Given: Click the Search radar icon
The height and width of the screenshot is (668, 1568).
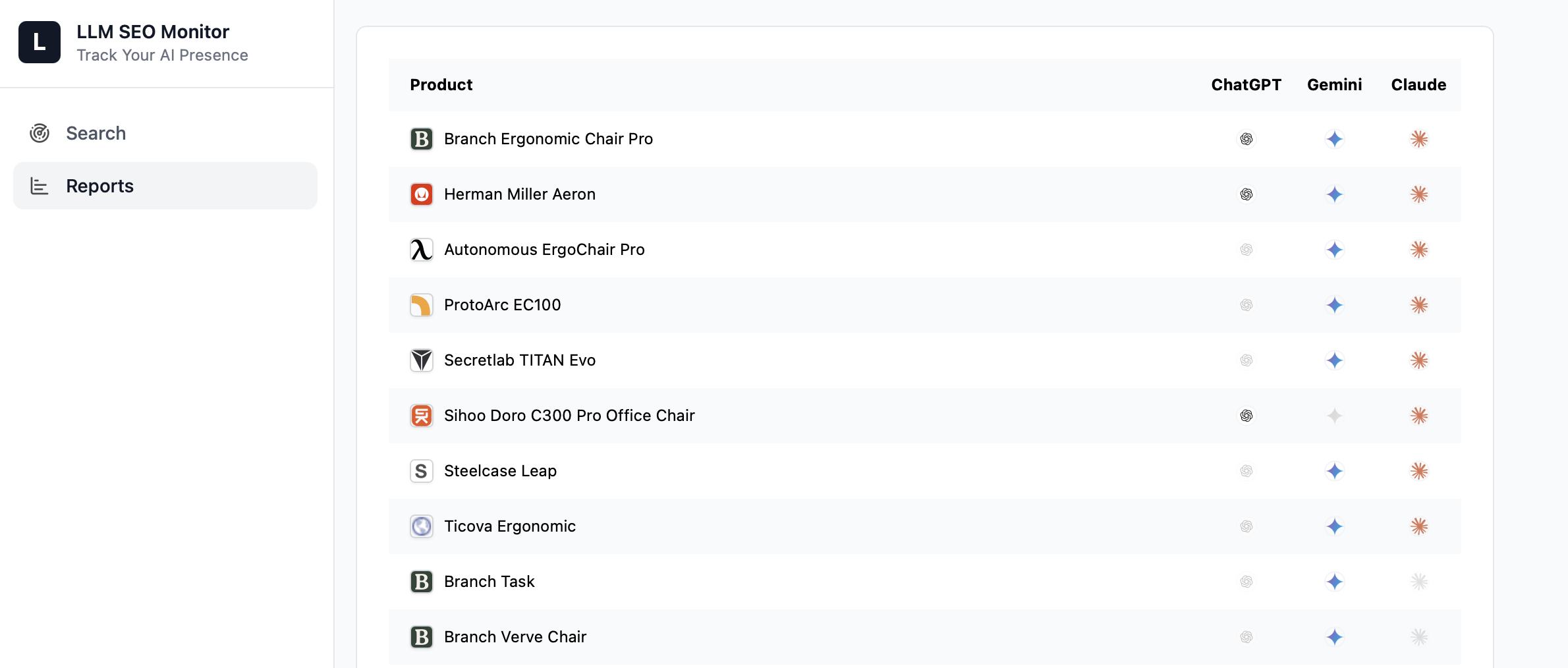Looking at the screenshot, I should click(x=40, y=133).
